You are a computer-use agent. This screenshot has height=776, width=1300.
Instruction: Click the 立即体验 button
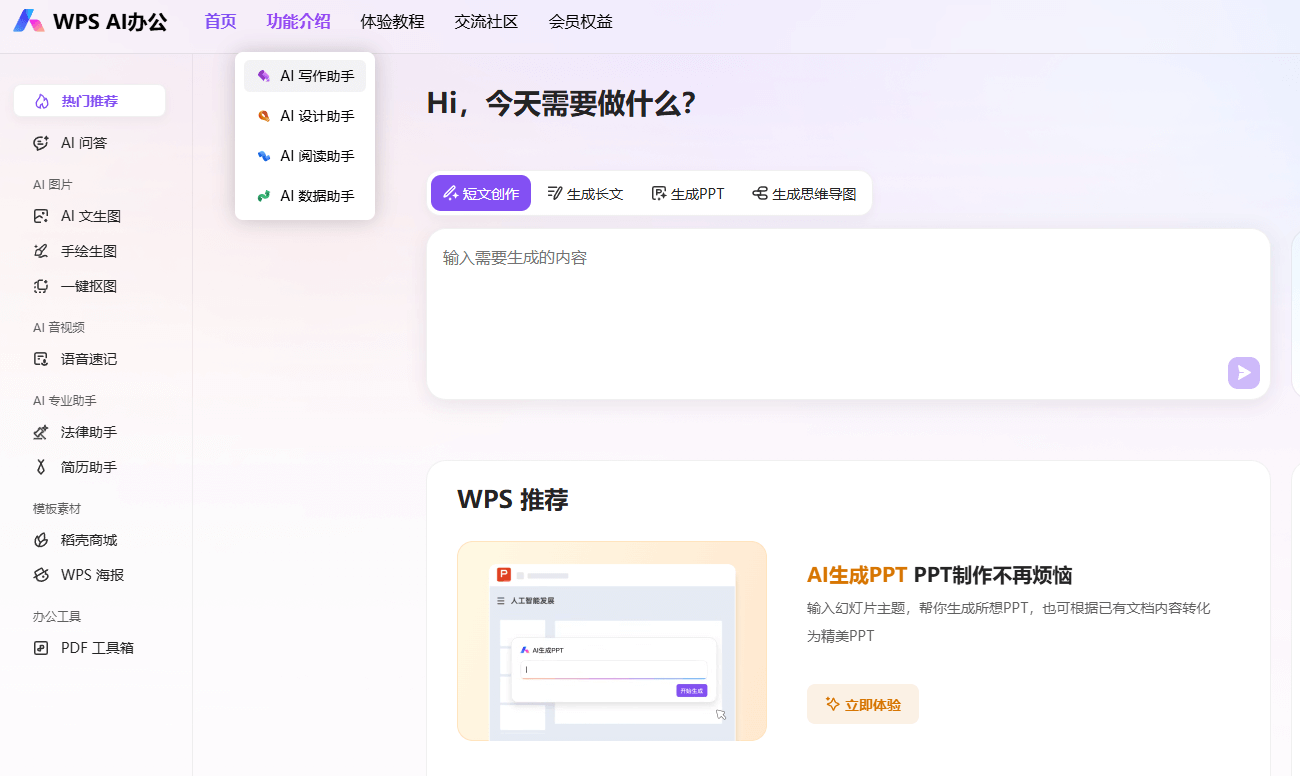click(863, 704)
